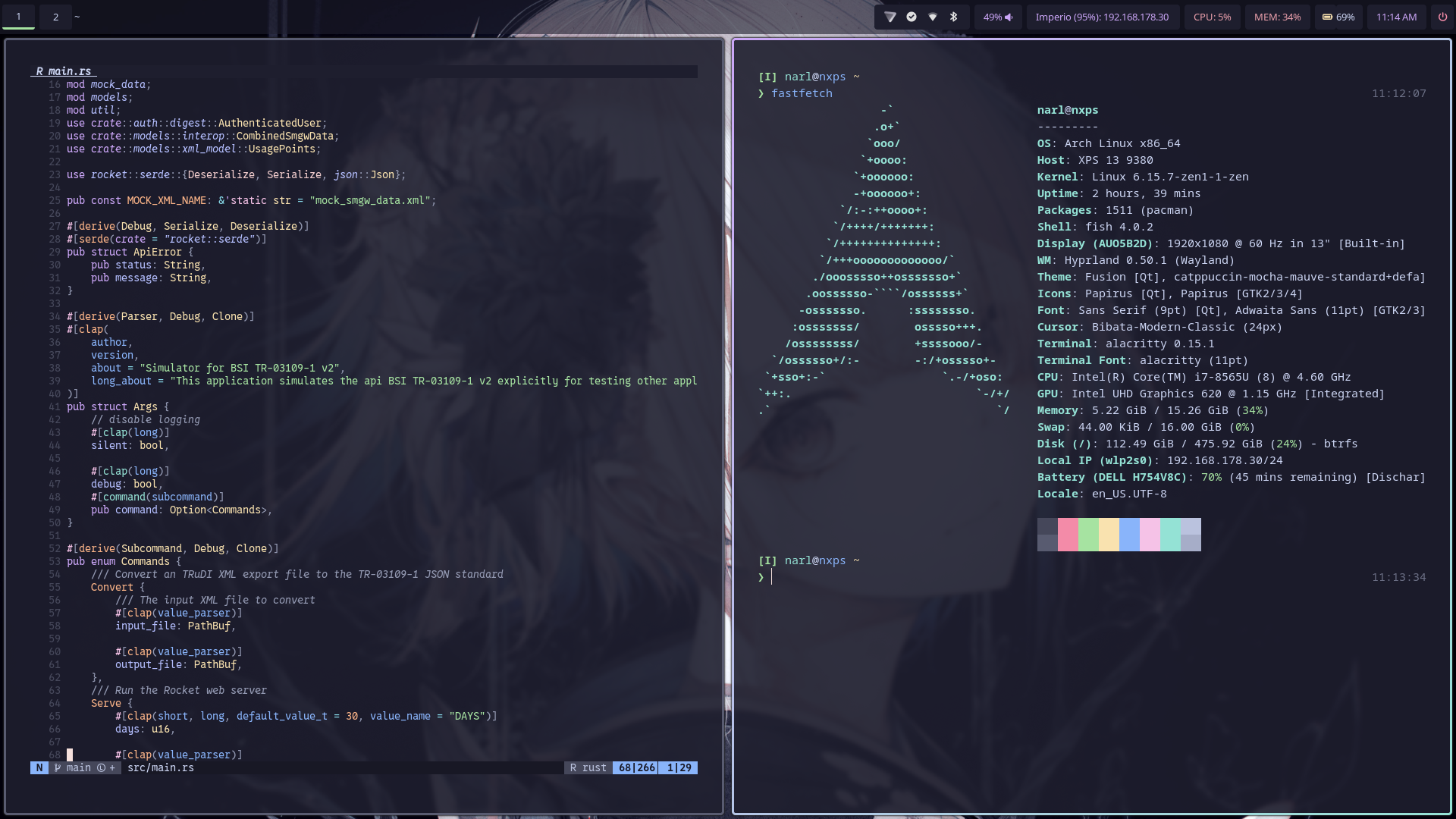
Task: Click the rust filetype statusline label
Action: 588,767
